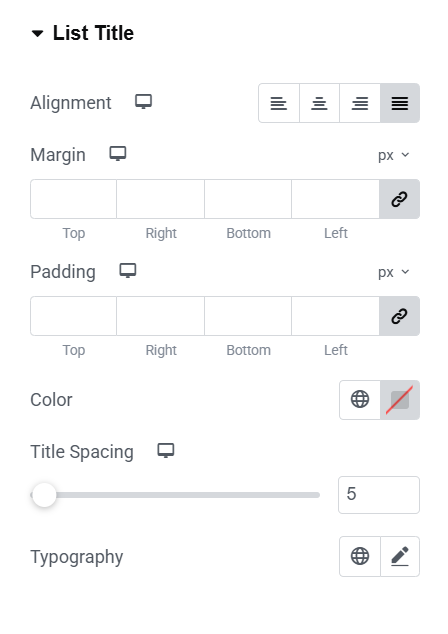Select right alignment icon

click(x=360, y=103)
